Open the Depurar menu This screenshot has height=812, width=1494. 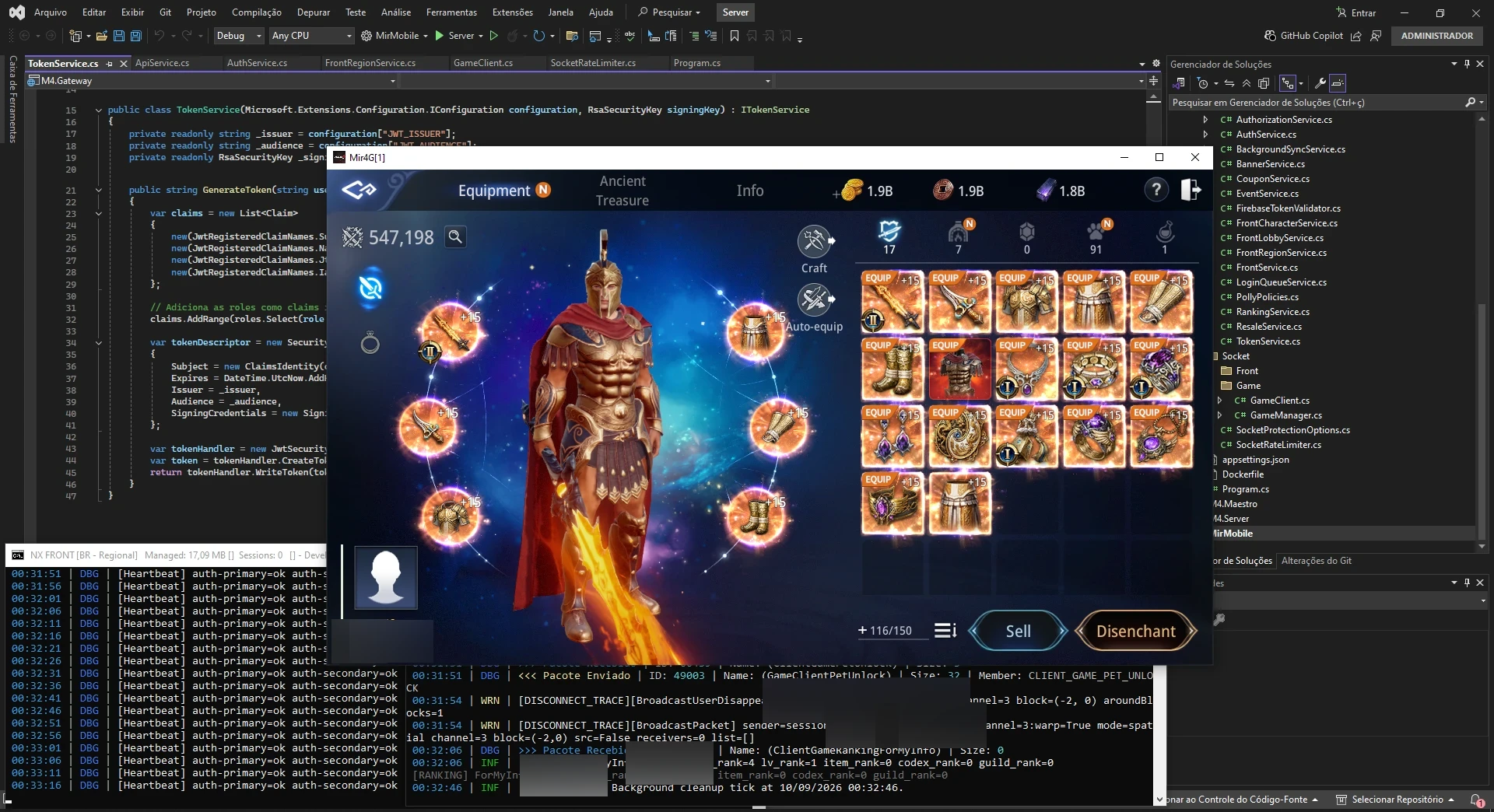coord(314,12)
